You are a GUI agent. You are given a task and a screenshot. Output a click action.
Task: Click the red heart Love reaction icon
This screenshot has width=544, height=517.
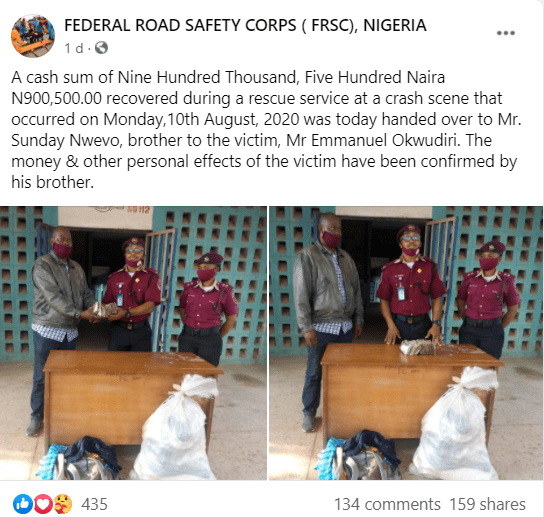(x=43, y=504)
